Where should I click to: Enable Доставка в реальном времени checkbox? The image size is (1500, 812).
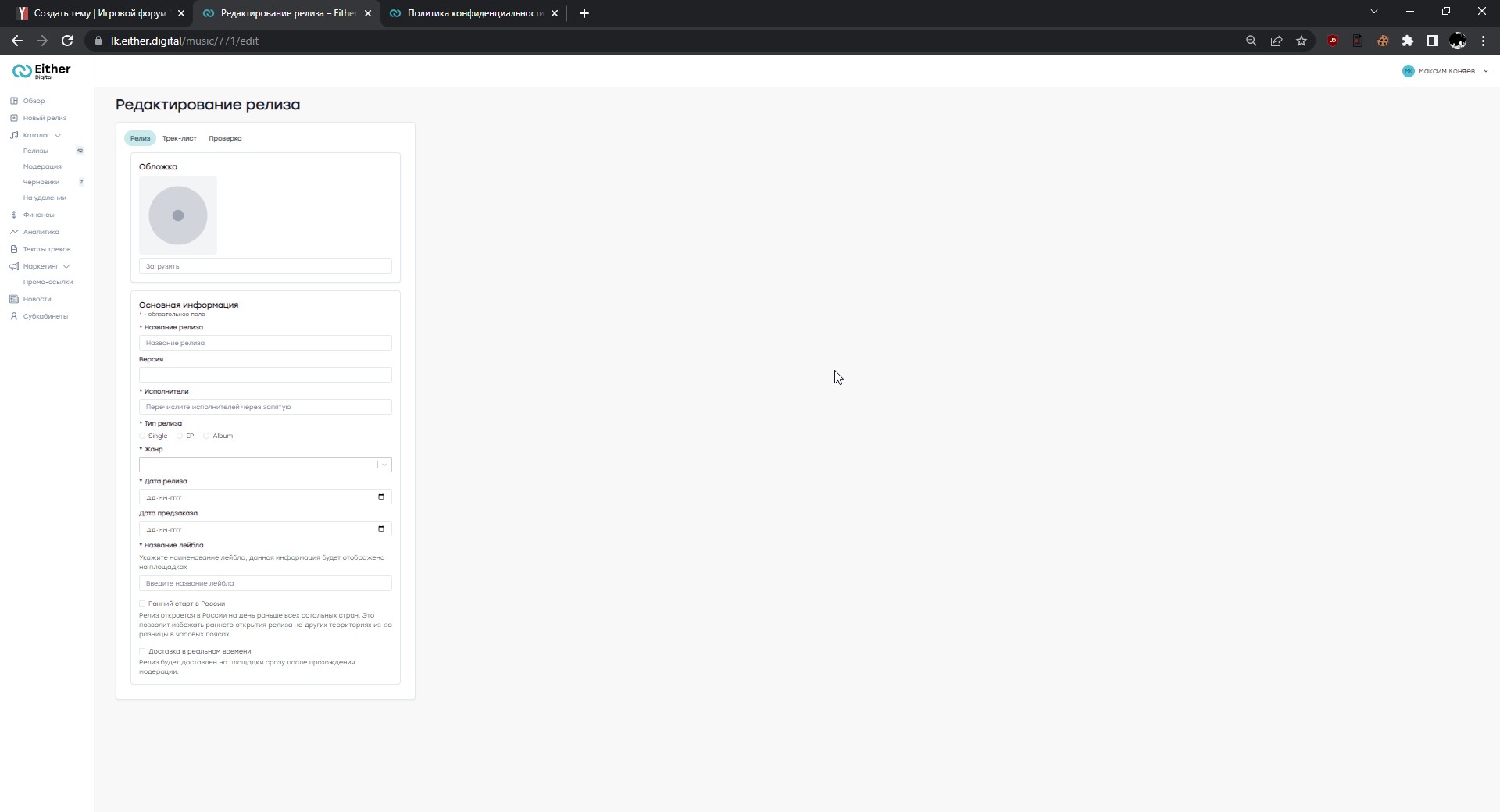point(142,651)
